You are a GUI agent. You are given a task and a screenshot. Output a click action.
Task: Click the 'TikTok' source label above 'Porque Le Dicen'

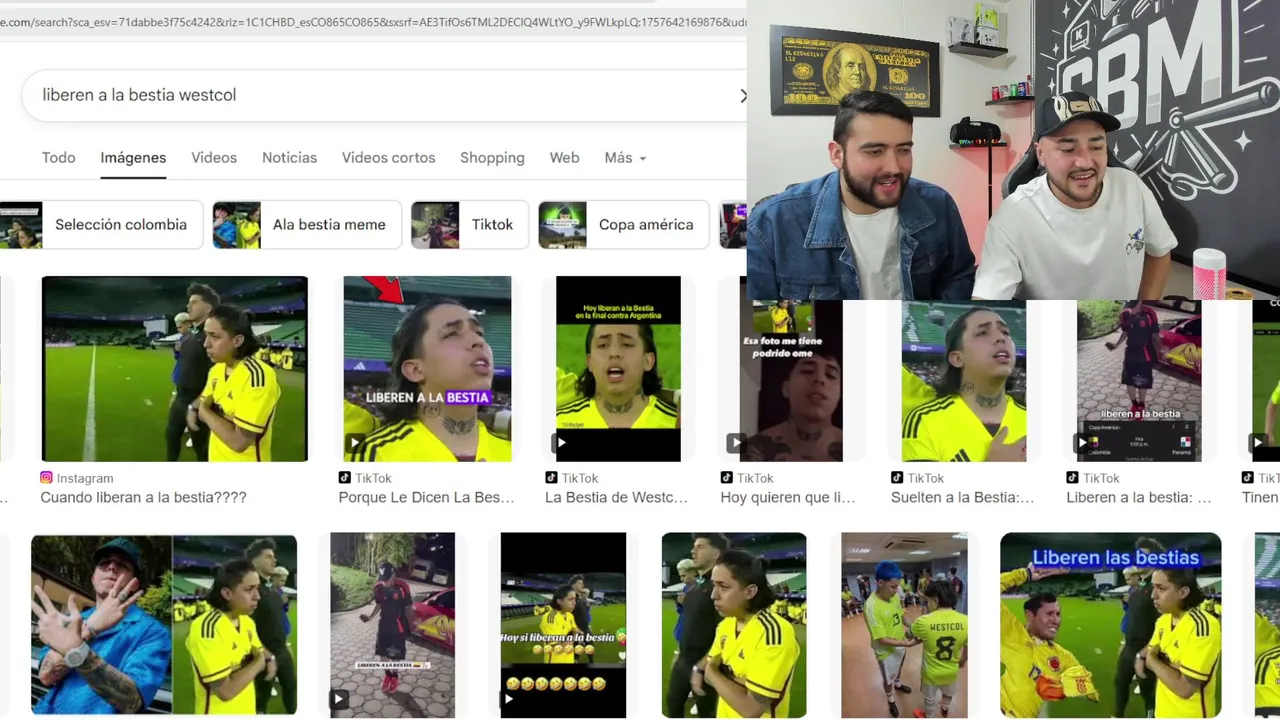click(x=373, y=478)
